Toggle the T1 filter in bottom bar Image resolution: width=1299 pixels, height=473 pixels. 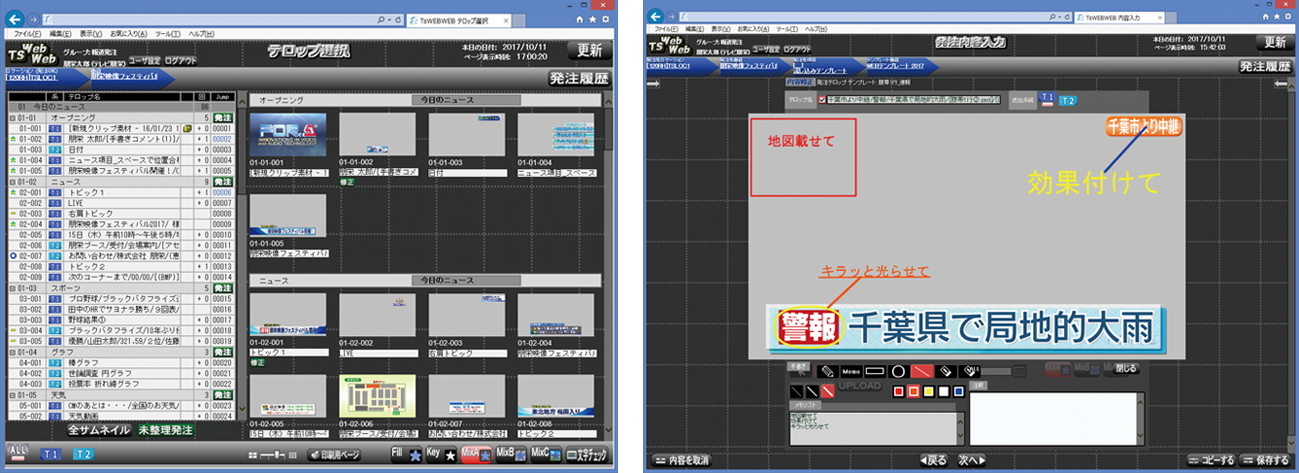pyautogui.click(x=51, y=454)
